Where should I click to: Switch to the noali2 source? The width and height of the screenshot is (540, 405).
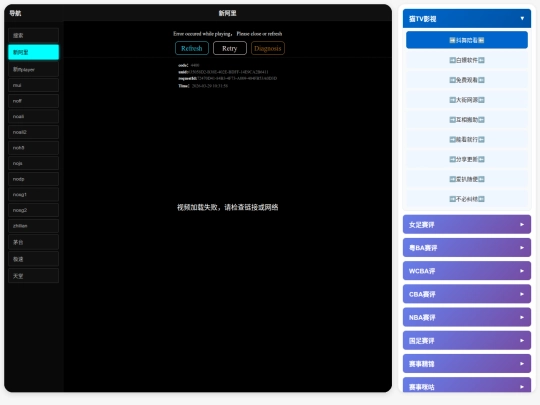pyautogui.click(x=33, y=132)
